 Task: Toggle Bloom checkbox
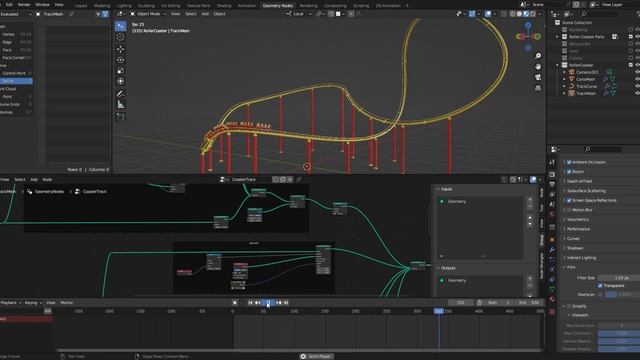coord(569,171)
